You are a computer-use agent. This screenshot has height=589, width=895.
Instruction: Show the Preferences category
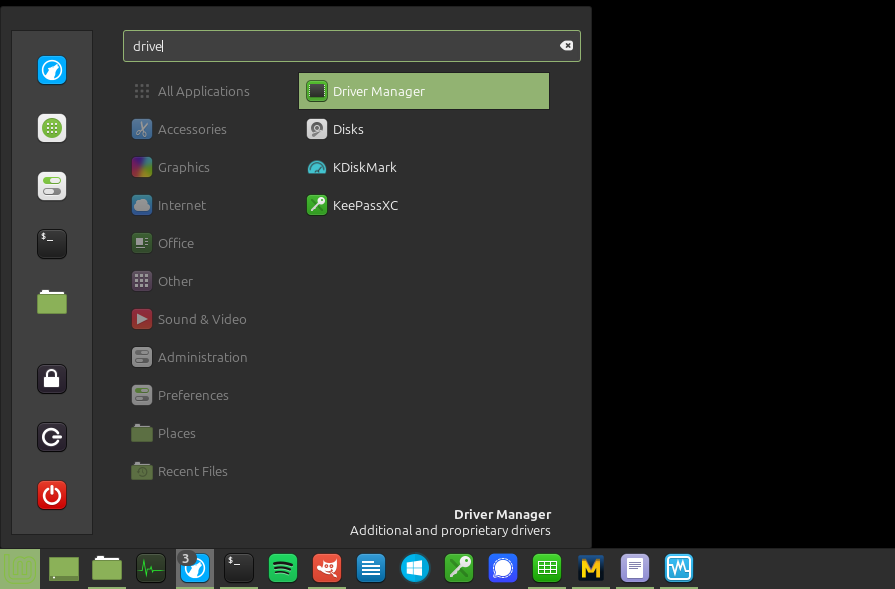coord(192,395)
